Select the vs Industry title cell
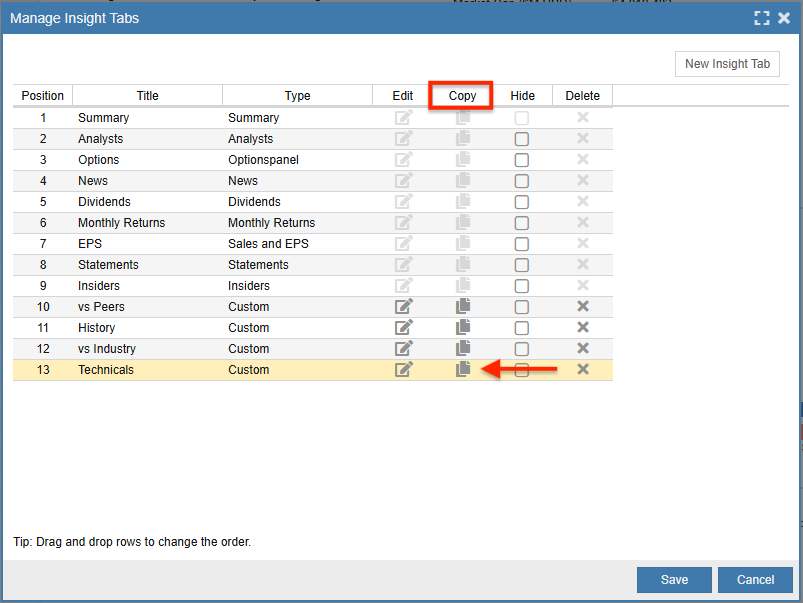Screen dimensions: 803x603 (x=147, y=349)
